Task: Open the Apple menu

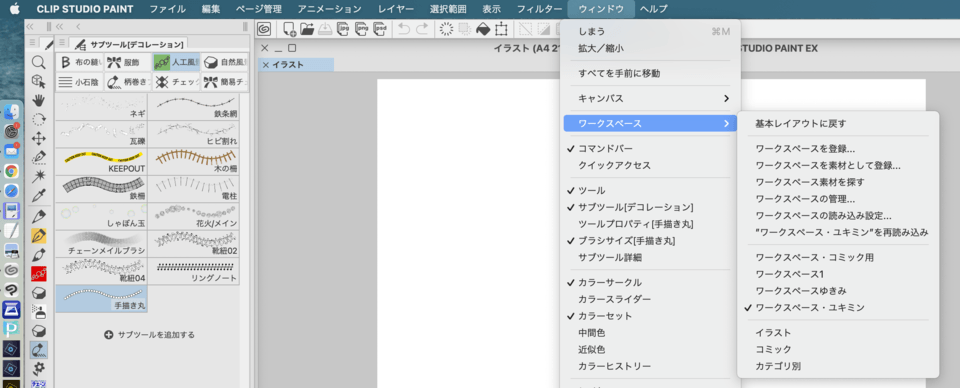Action: coord(15,9)
